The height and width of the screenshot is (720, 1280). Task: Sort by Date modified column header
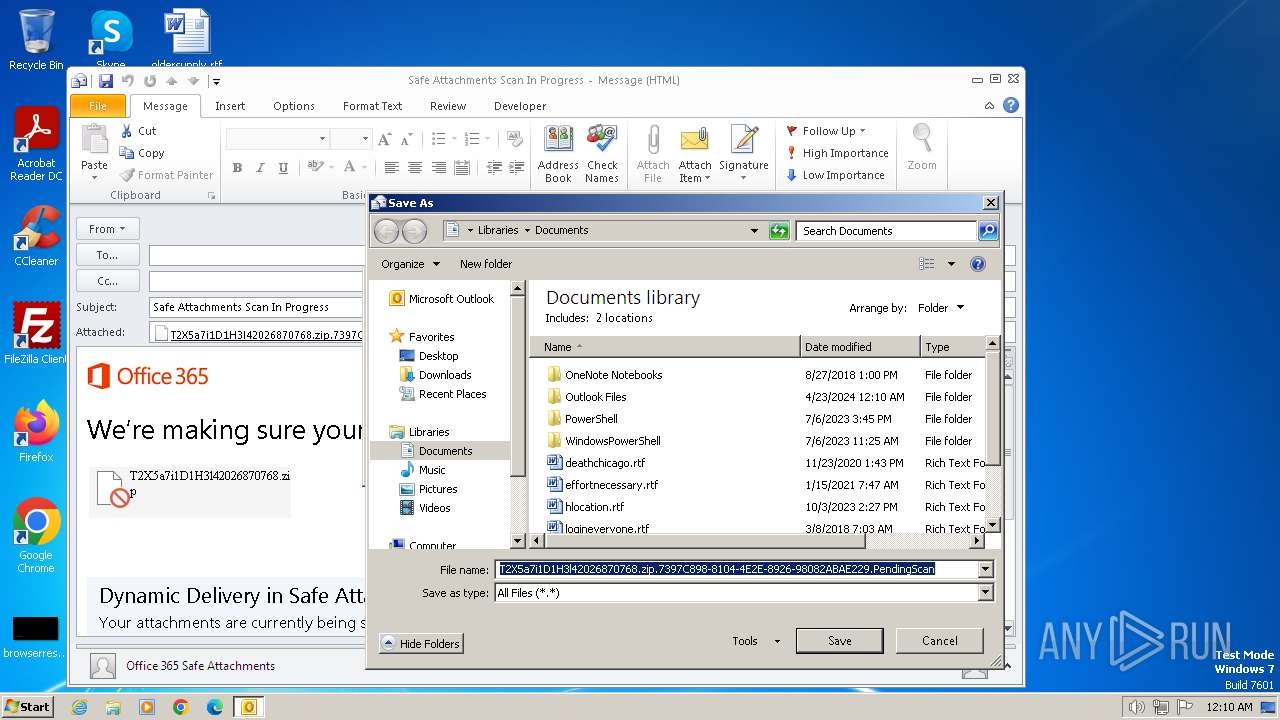tap(860, 347)
